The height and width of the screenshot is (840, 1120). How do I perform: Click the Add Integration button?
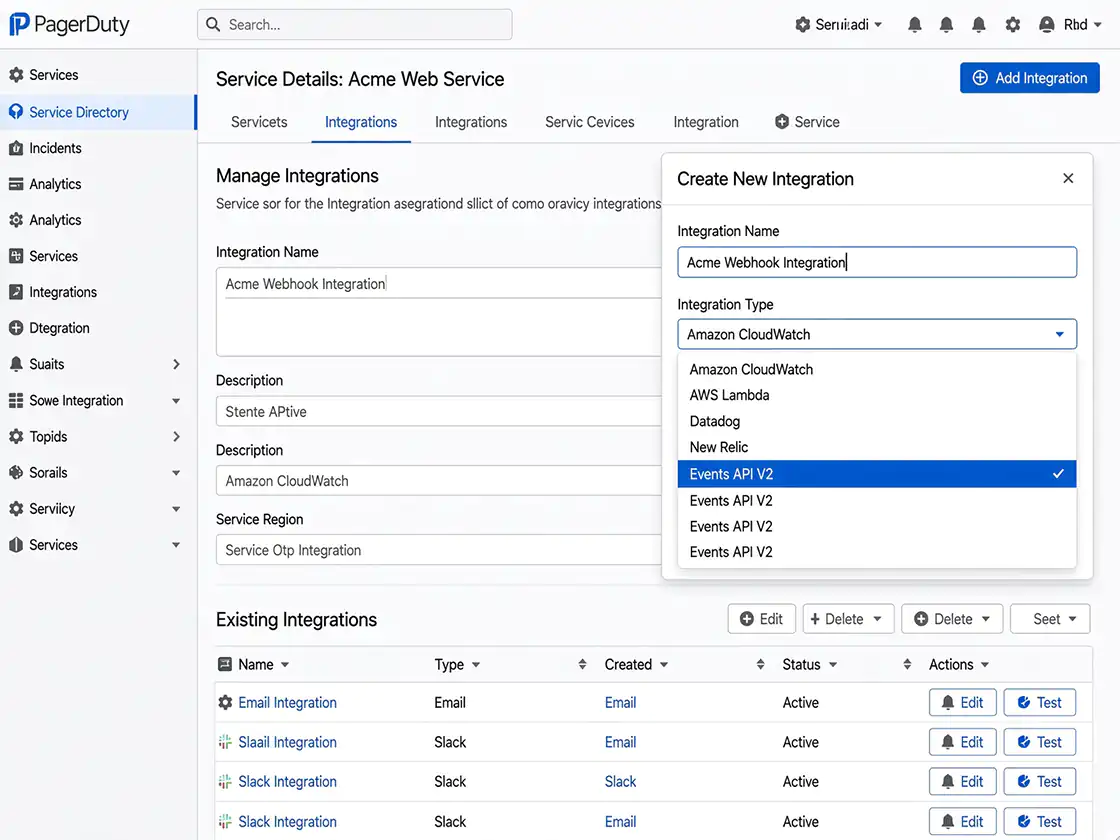click(x=1029, y=78)
